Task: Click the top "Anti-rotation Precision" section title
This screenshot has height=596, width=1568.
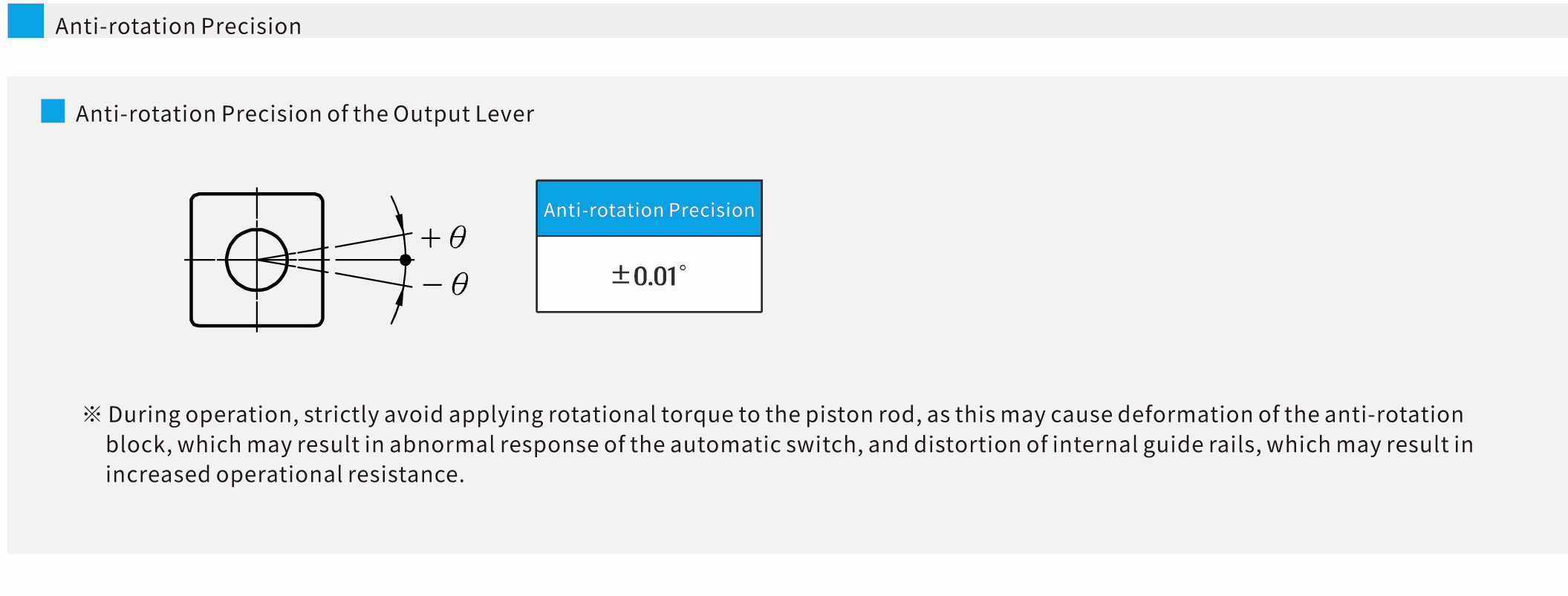Action: click(178, 27)
